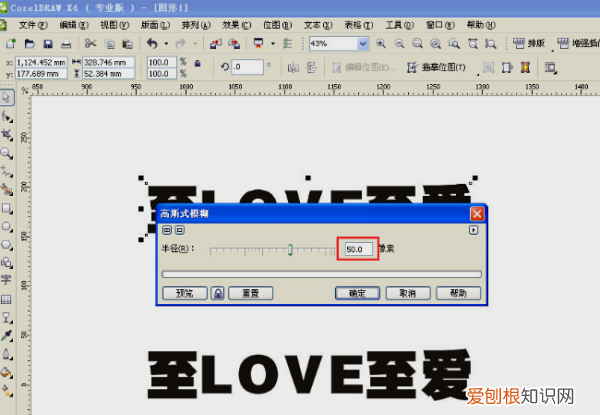Select the Interactive Blend tool in toolbox
The image size is (600, 415).
click(7, 317)
